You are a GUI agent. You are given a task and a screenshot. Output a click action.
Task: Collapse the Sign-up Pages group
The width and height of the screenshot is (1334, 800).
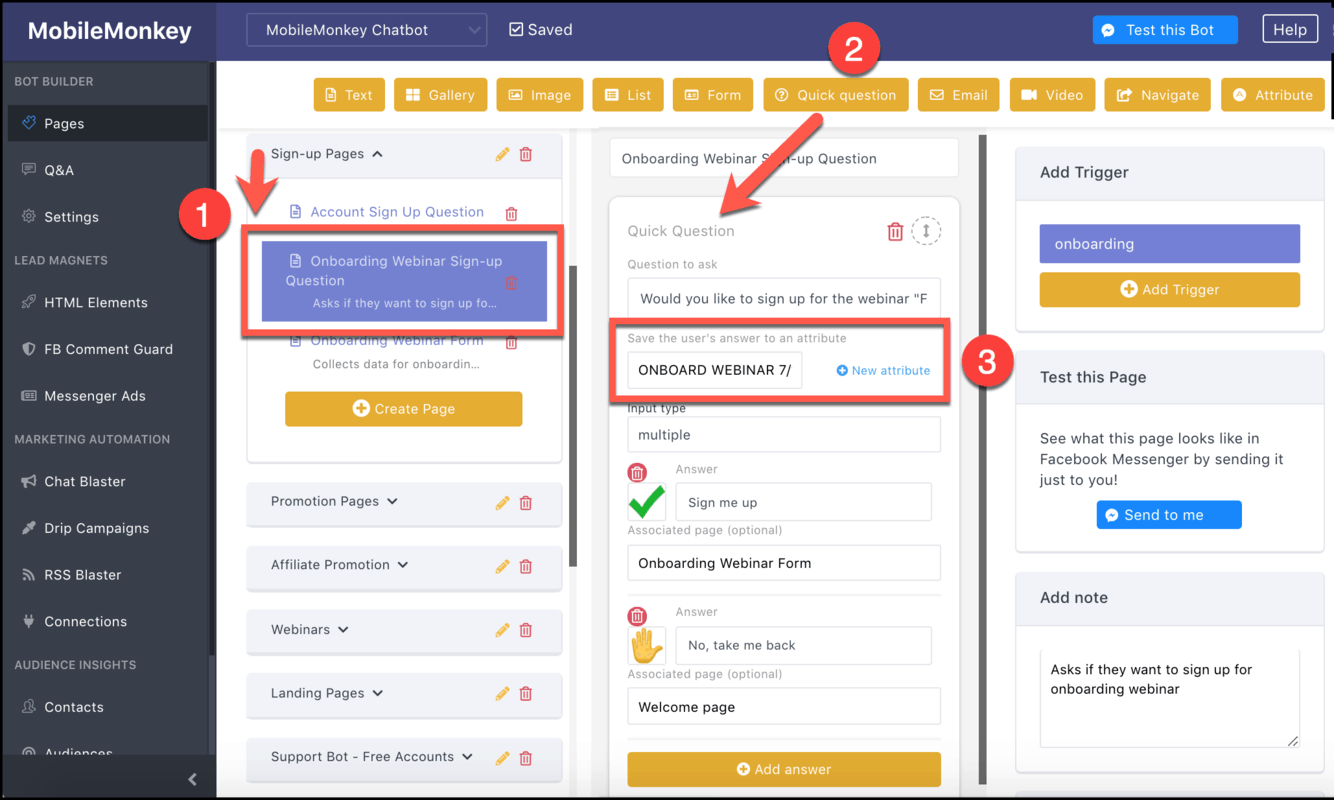point(377,154)
